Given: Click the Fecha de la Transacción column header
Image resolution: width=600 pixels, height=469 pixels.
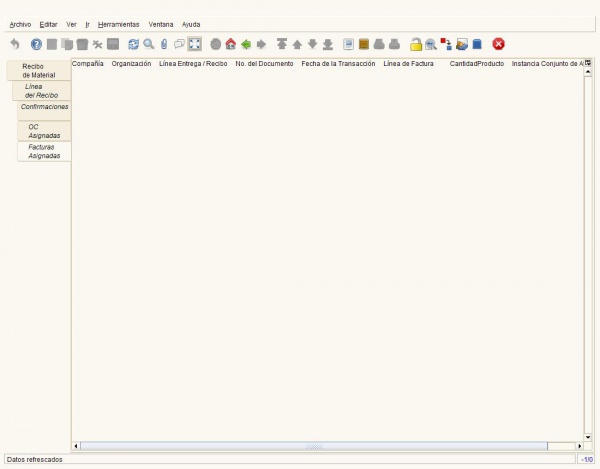Looking at the screenshot, I should click(338, 63).
